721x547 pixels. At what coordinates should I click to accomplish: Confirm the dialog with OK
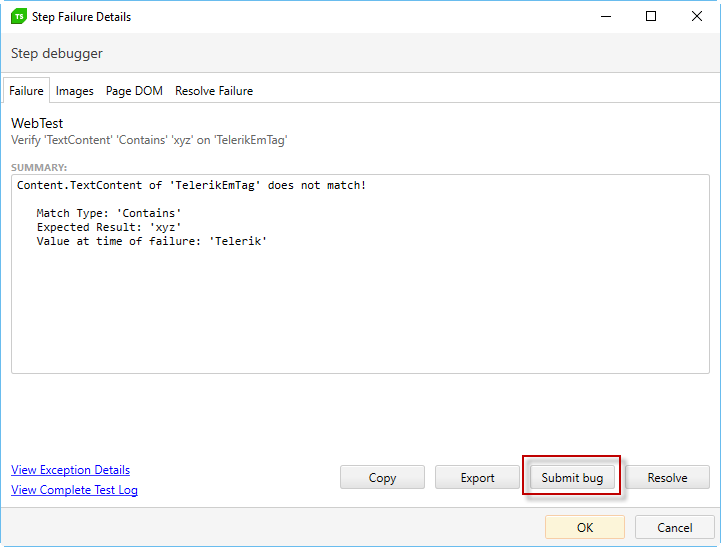[x=585, y=527]
